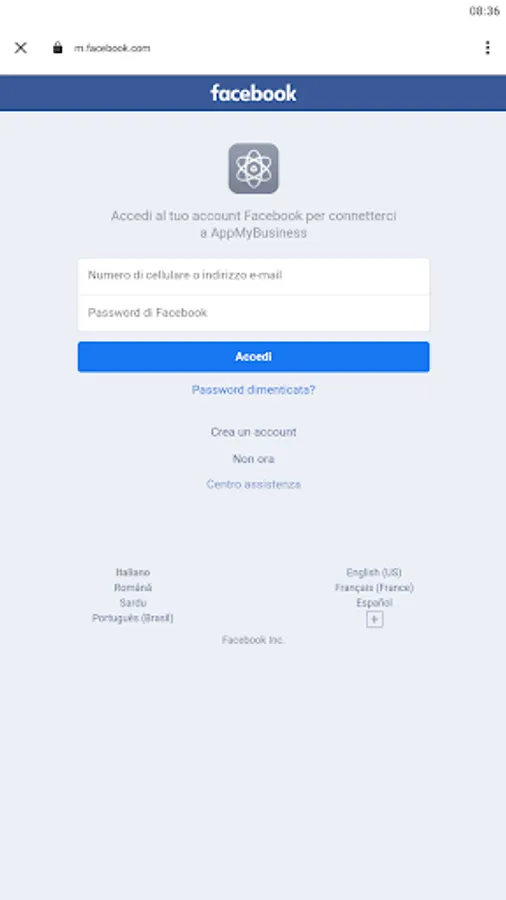Close the browser tab with X icon
This screenshot has width=506, height=900.
[21, 48]
